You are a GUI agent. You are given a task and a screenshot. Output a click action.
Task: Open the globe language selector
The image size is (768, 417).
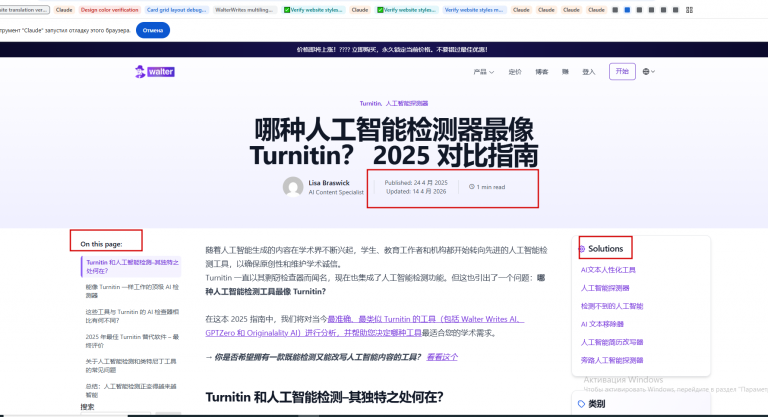point(648,72)
